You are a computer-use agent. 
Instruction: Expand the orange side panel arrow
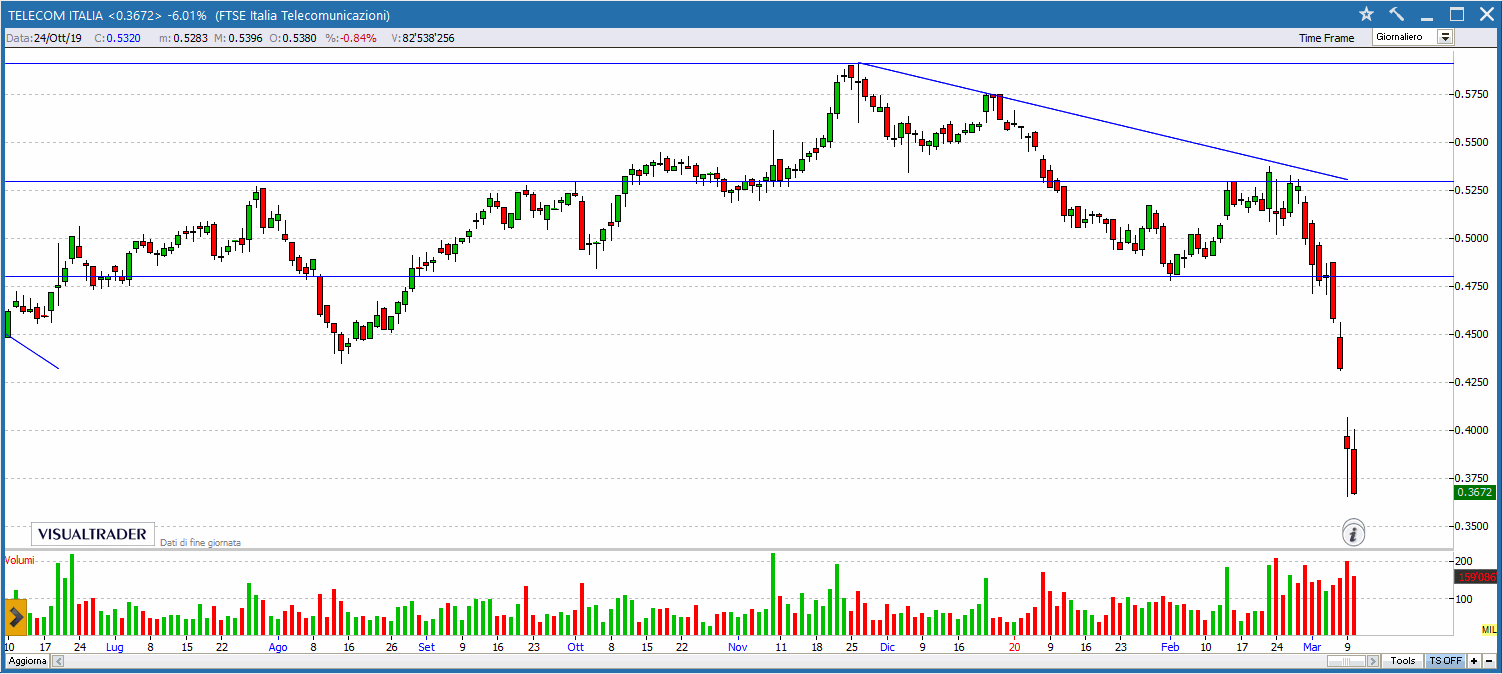(15, 617)
